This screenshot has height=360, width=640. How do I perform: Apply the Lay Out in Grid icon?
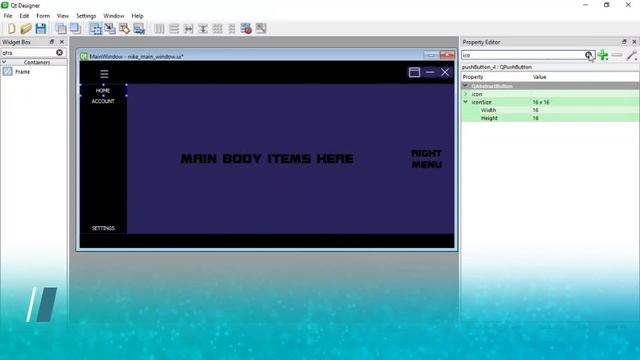(218, 29)
